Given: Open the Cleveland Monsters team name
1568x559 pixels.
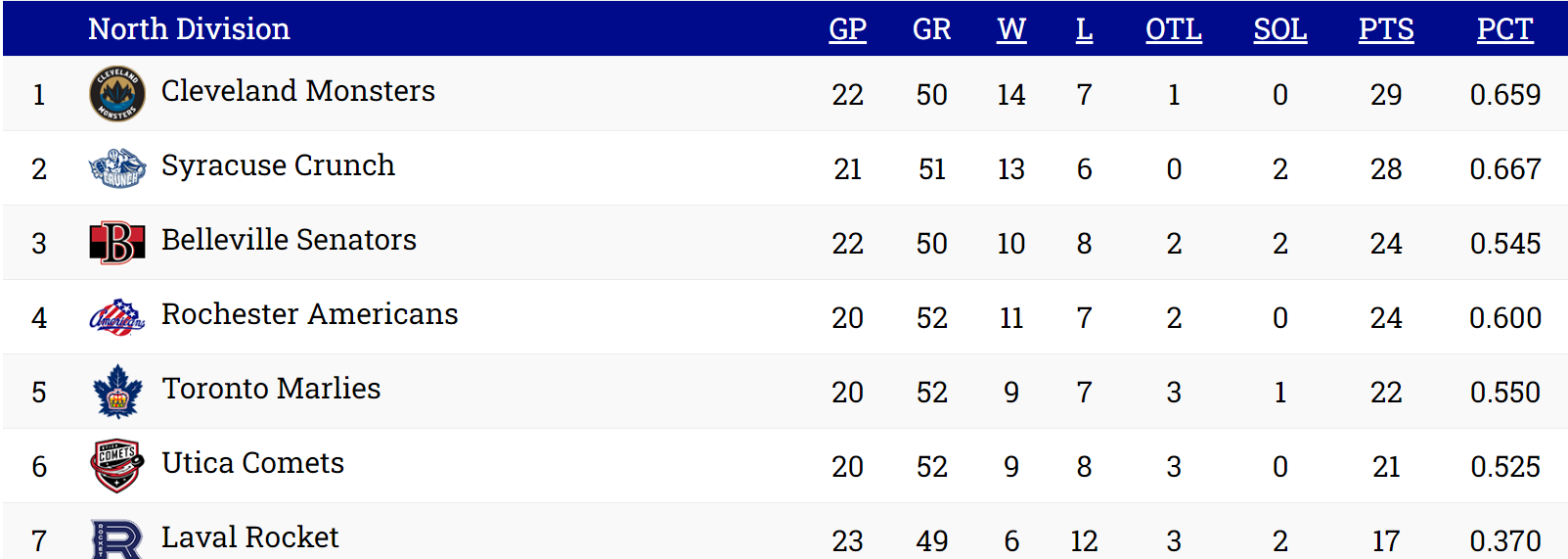Looking at the screenshot, I should (298, 91).
